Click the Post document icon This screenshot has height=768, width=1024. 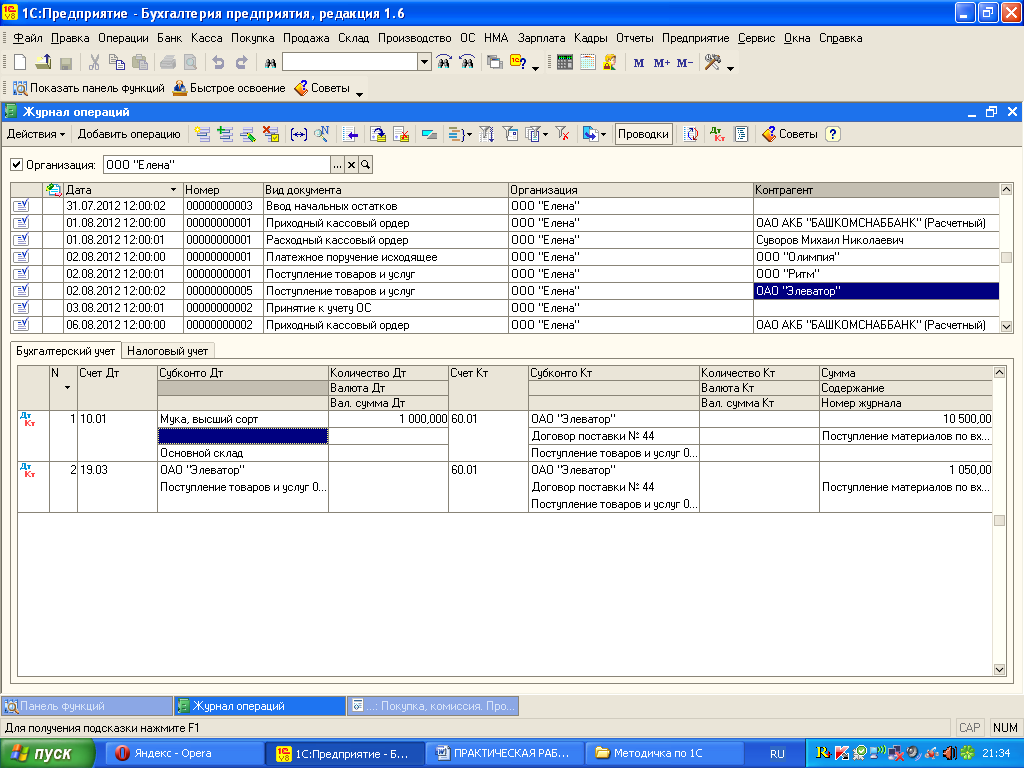click(x=378, y=135)
